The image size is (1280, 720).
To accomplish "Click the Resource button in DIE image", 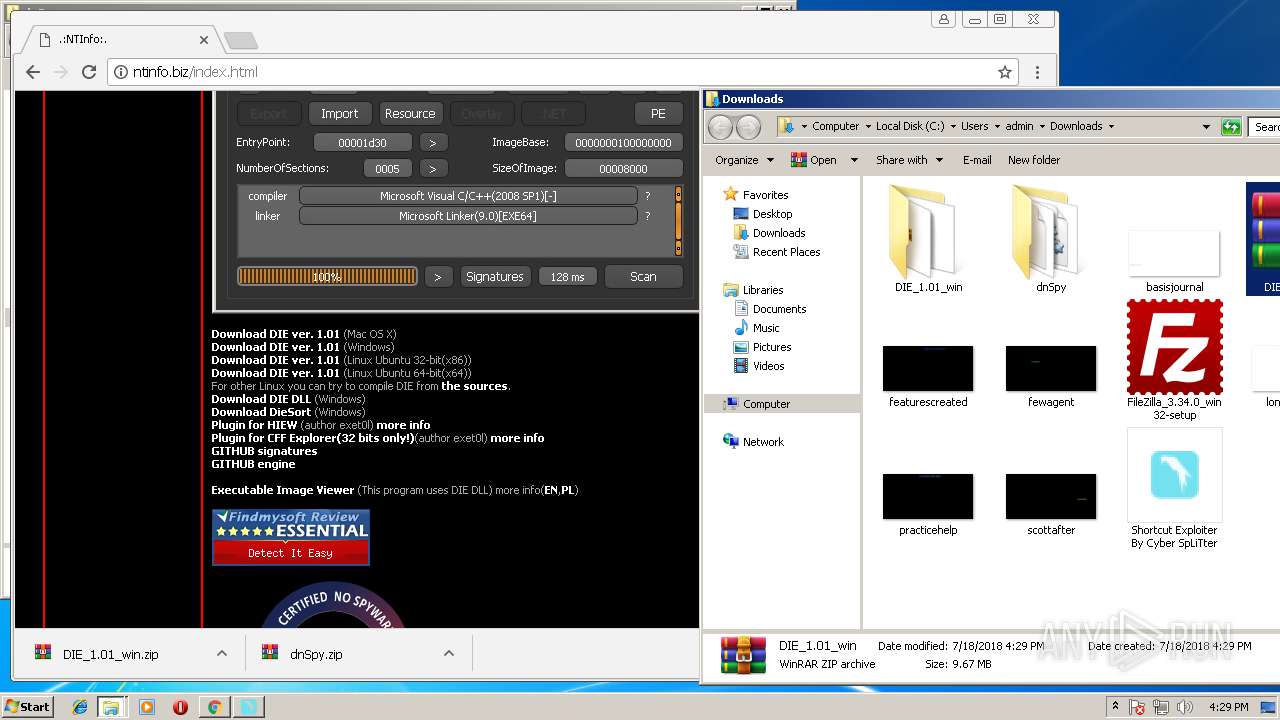I will pos(410,113).
